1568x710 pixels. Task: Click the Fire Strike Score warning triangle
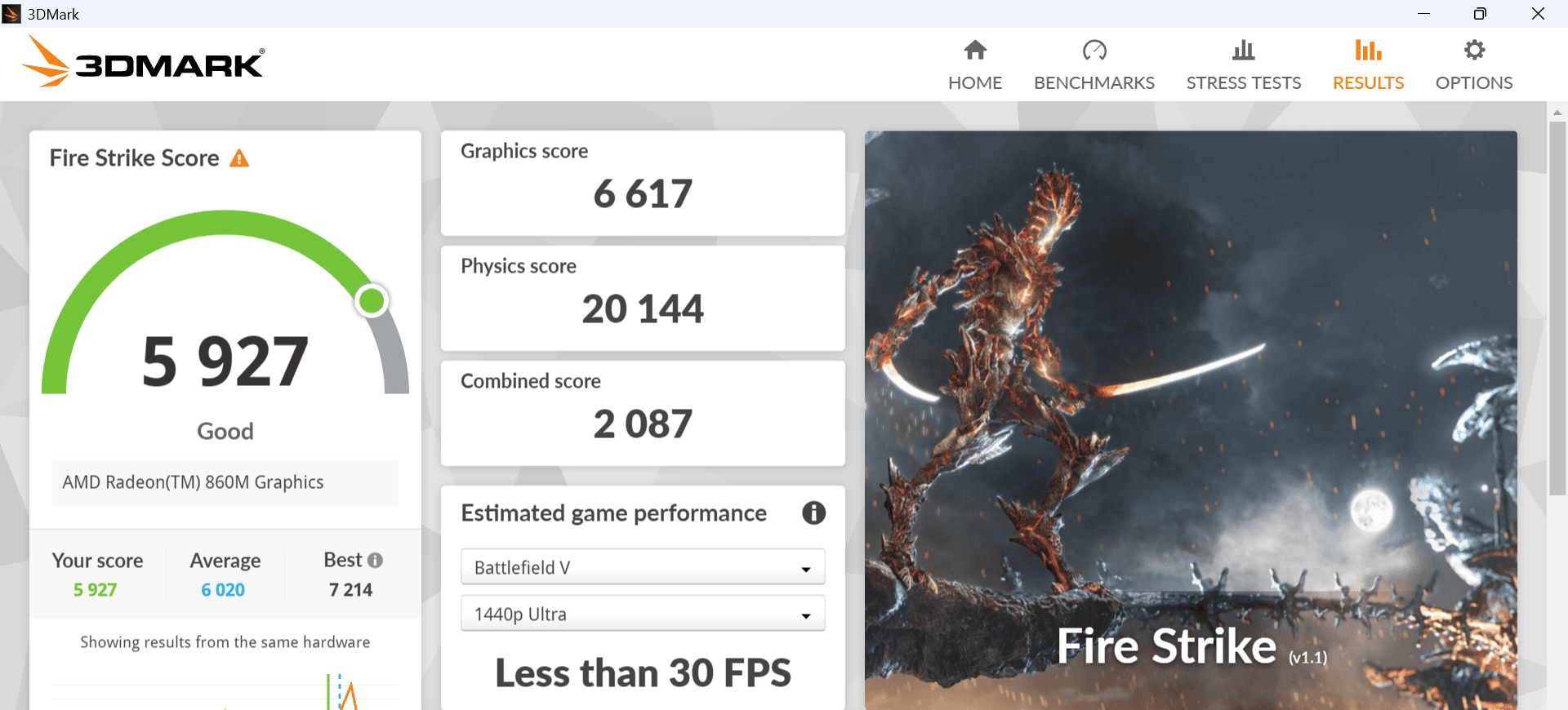tap(239, 158)
